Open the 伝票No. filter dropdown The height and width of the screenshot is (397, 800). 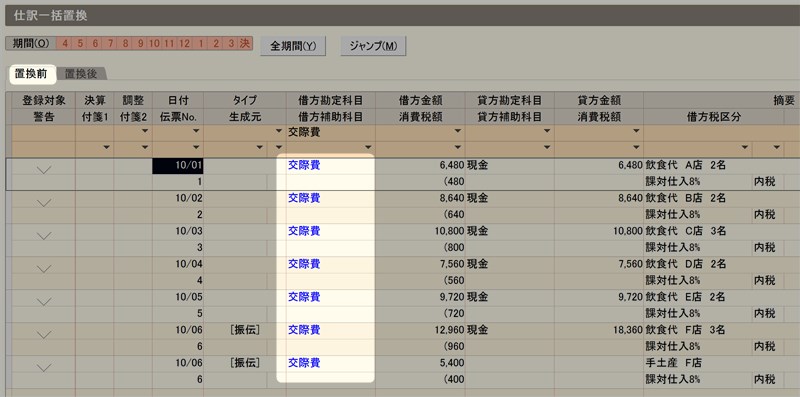(x=196, y=148)
